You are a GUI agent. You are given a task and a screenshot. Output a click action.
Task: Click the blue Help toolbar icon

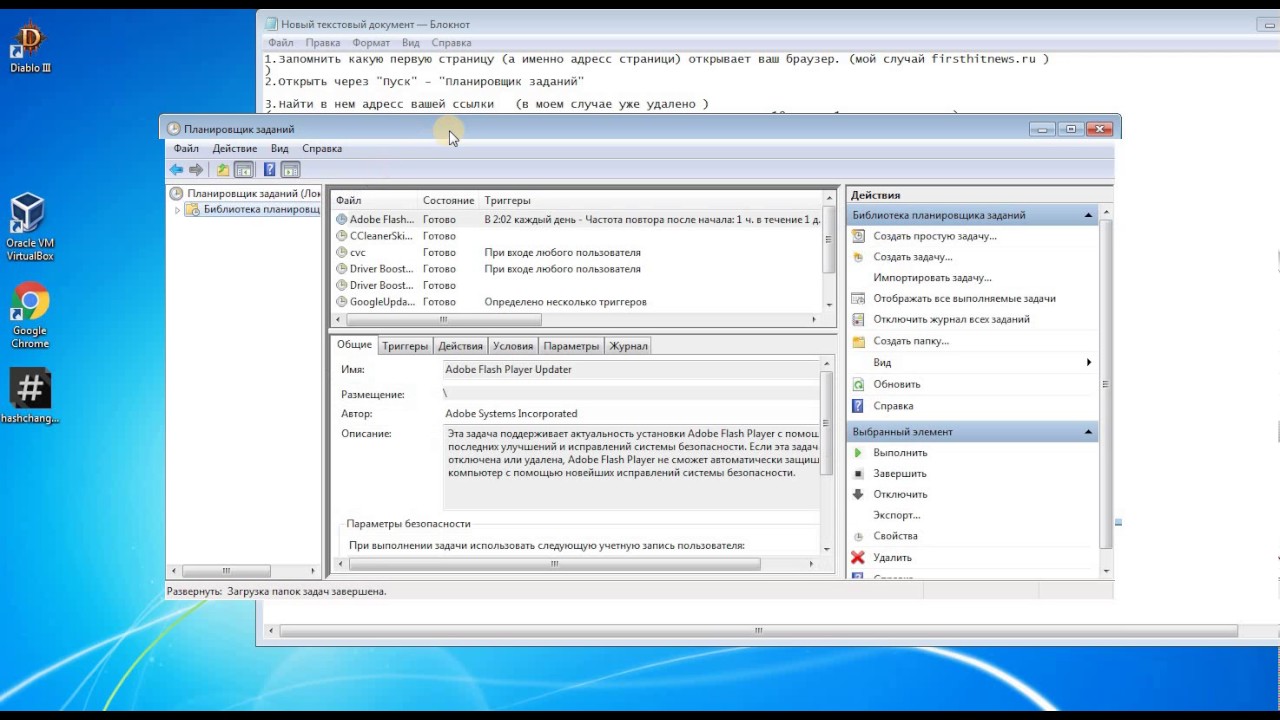click(269, 170)
